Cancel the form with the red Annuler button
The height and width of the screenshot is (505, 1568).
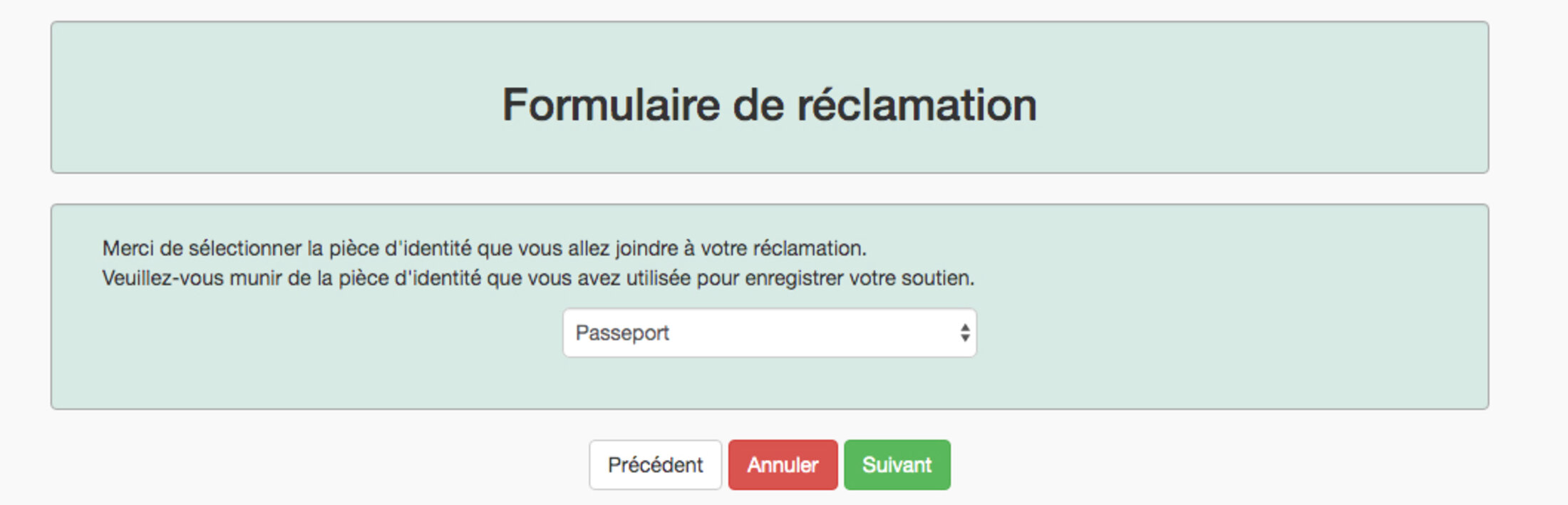click(x=783, y=465)
